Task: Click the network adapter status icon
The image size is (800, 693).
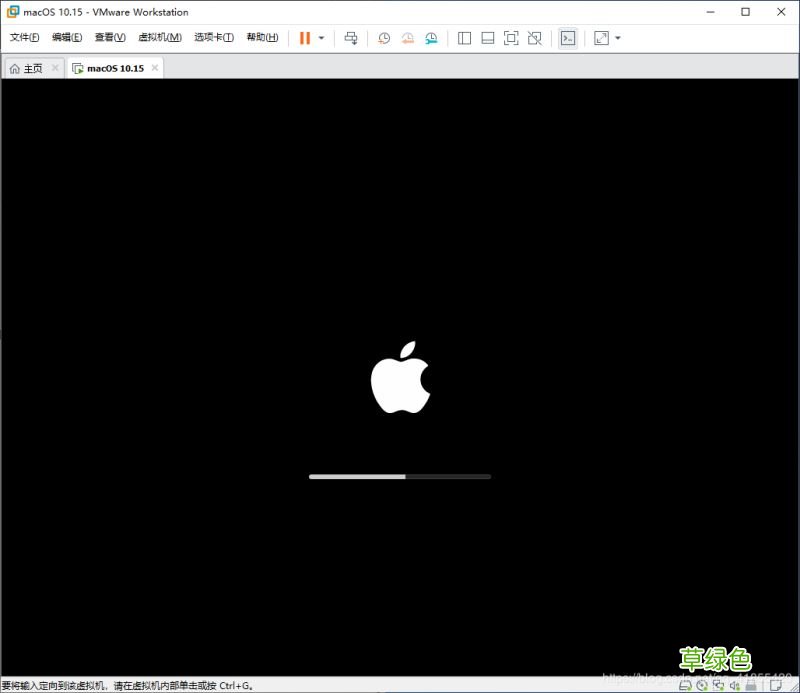Action: pos(718,686)
